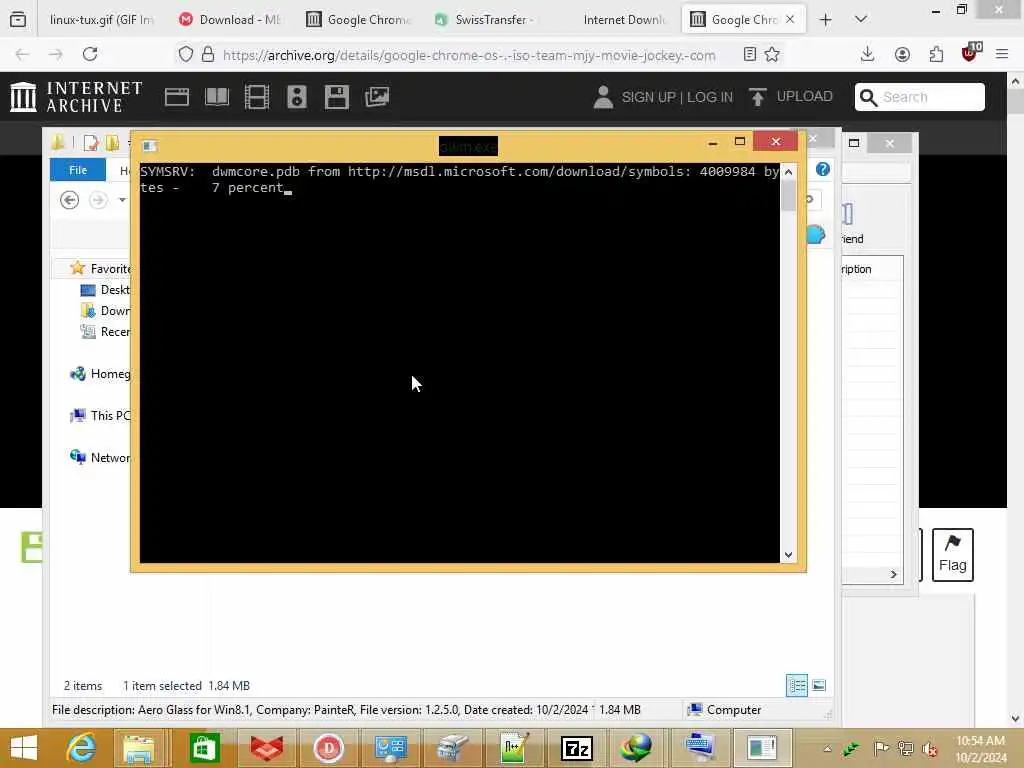Open the Internet Archive audio speaker icon
This screenshot has height=768, width=1024.
[296, 97]
